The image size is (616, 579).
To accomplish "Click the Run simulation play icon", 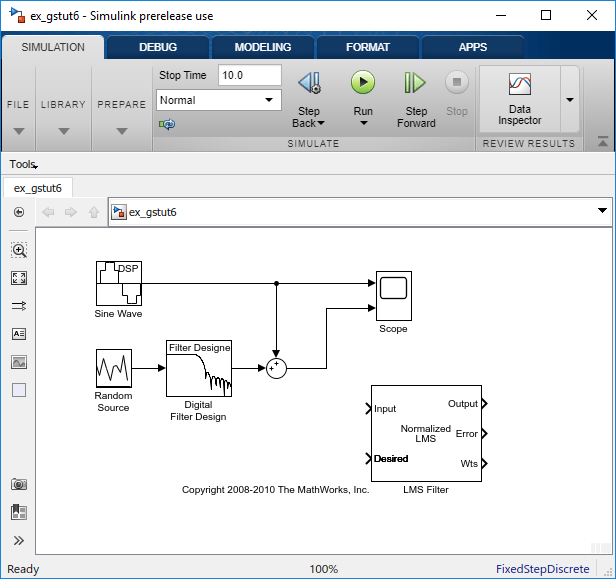I will point(363,82).
